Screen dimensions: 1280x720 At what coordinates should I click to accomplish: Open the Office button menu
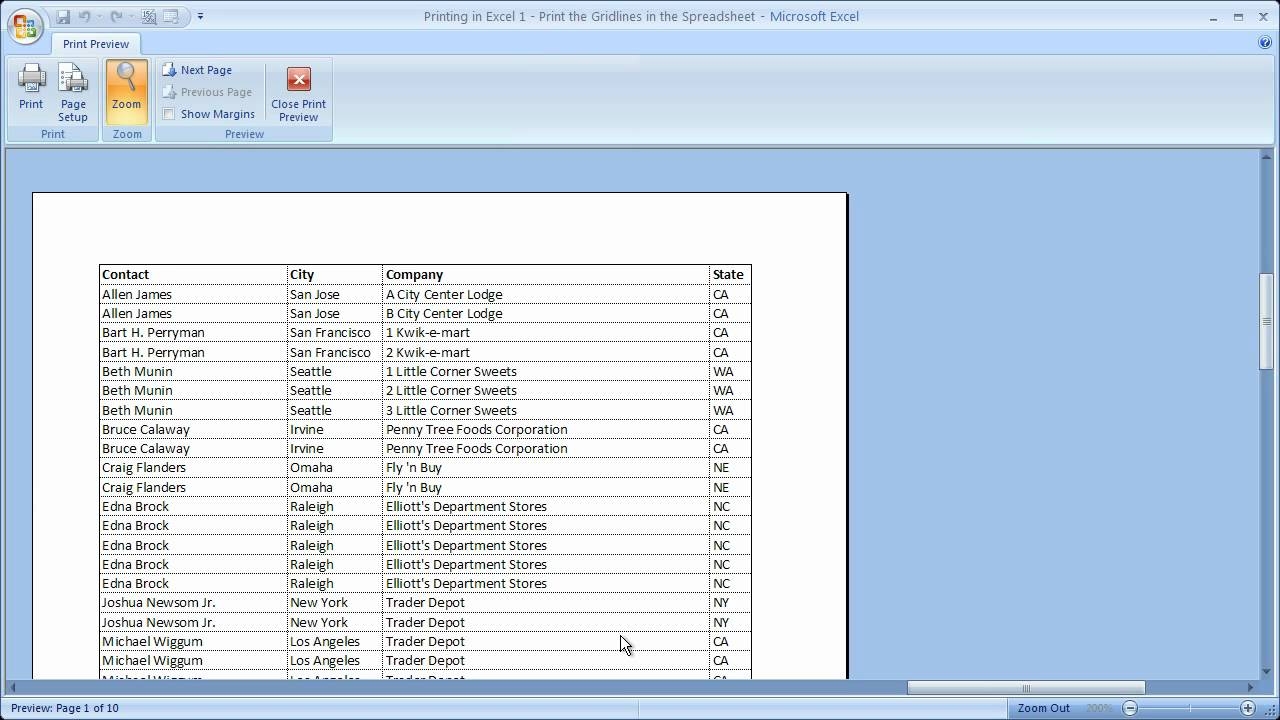click(x=25, y=26)
